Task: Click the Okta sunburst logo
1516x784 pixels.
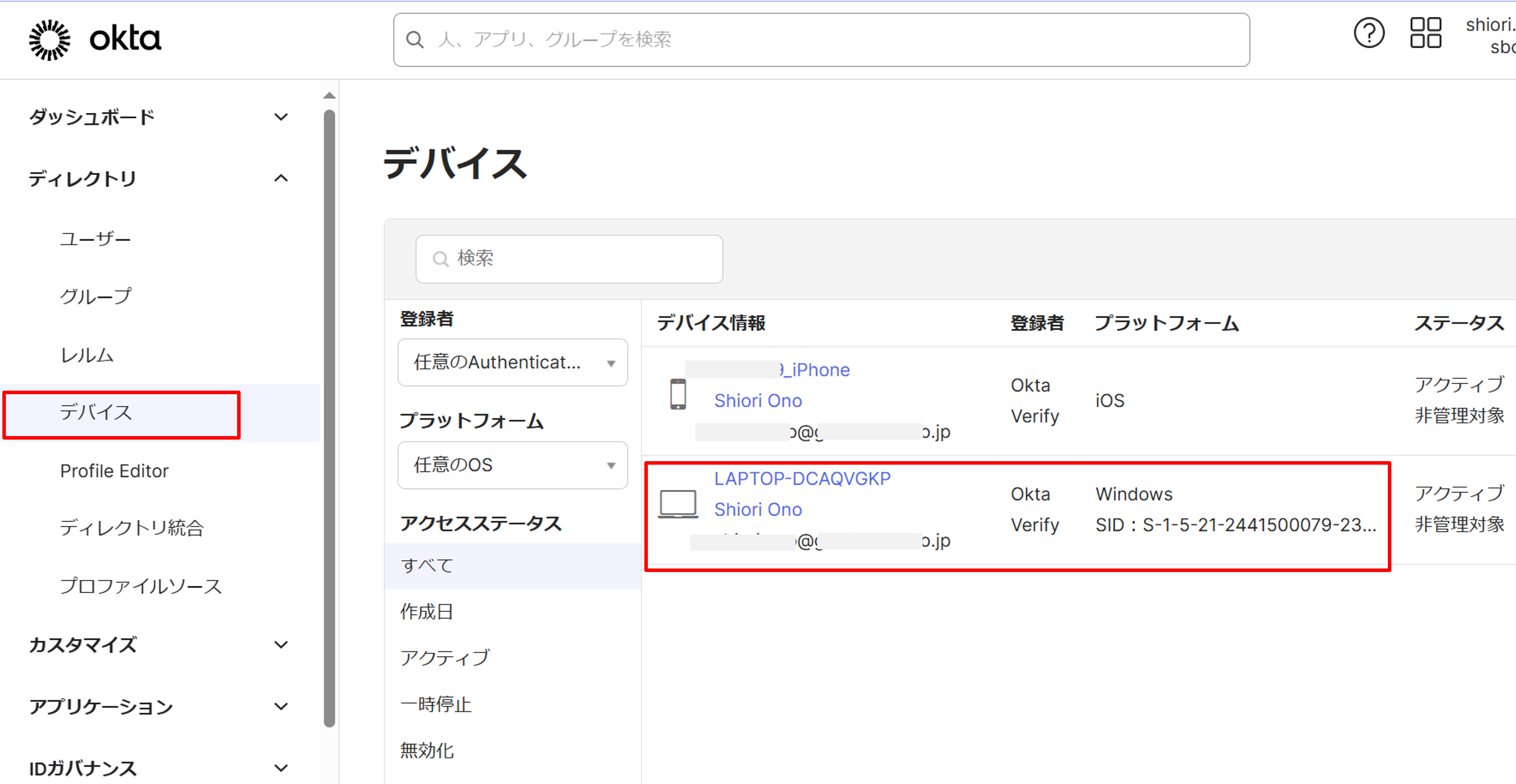Action: pyautogui.click(x=49, y=40)
